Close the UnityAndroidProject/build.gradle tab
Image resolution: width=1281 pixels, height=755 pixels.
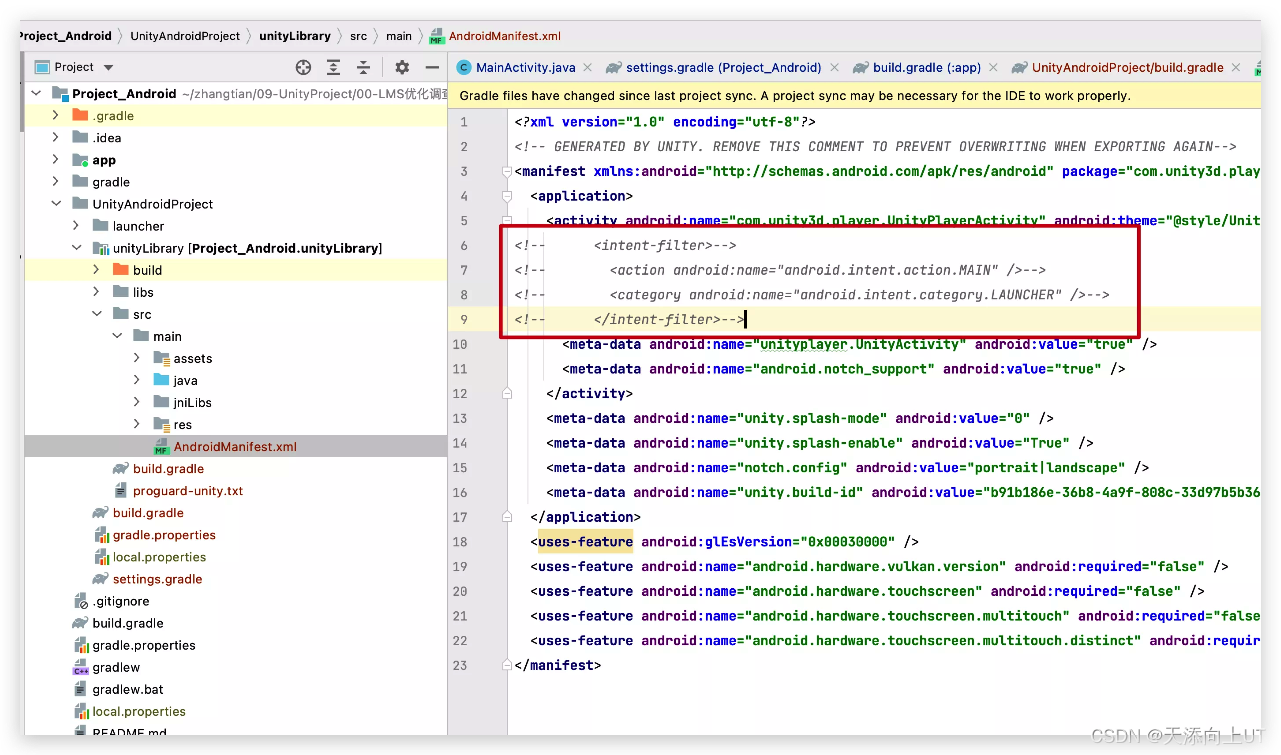1237,67
